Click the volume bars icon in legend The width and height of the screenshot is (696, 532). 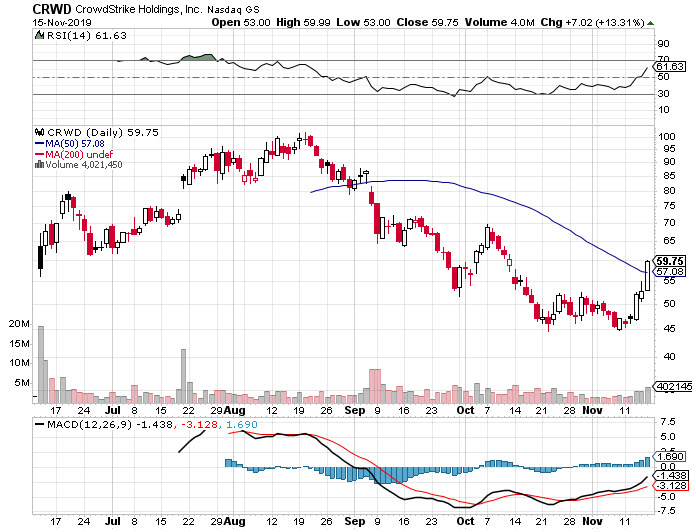39,165
